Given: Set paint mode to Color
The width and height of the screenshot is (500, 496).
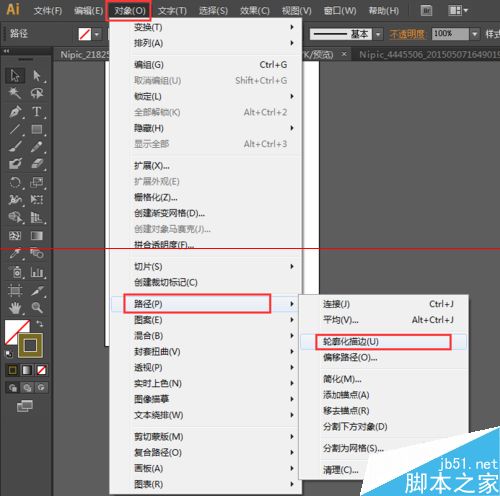Looking at the screenshot, I should pyautogui.click(x=13, y=370).
